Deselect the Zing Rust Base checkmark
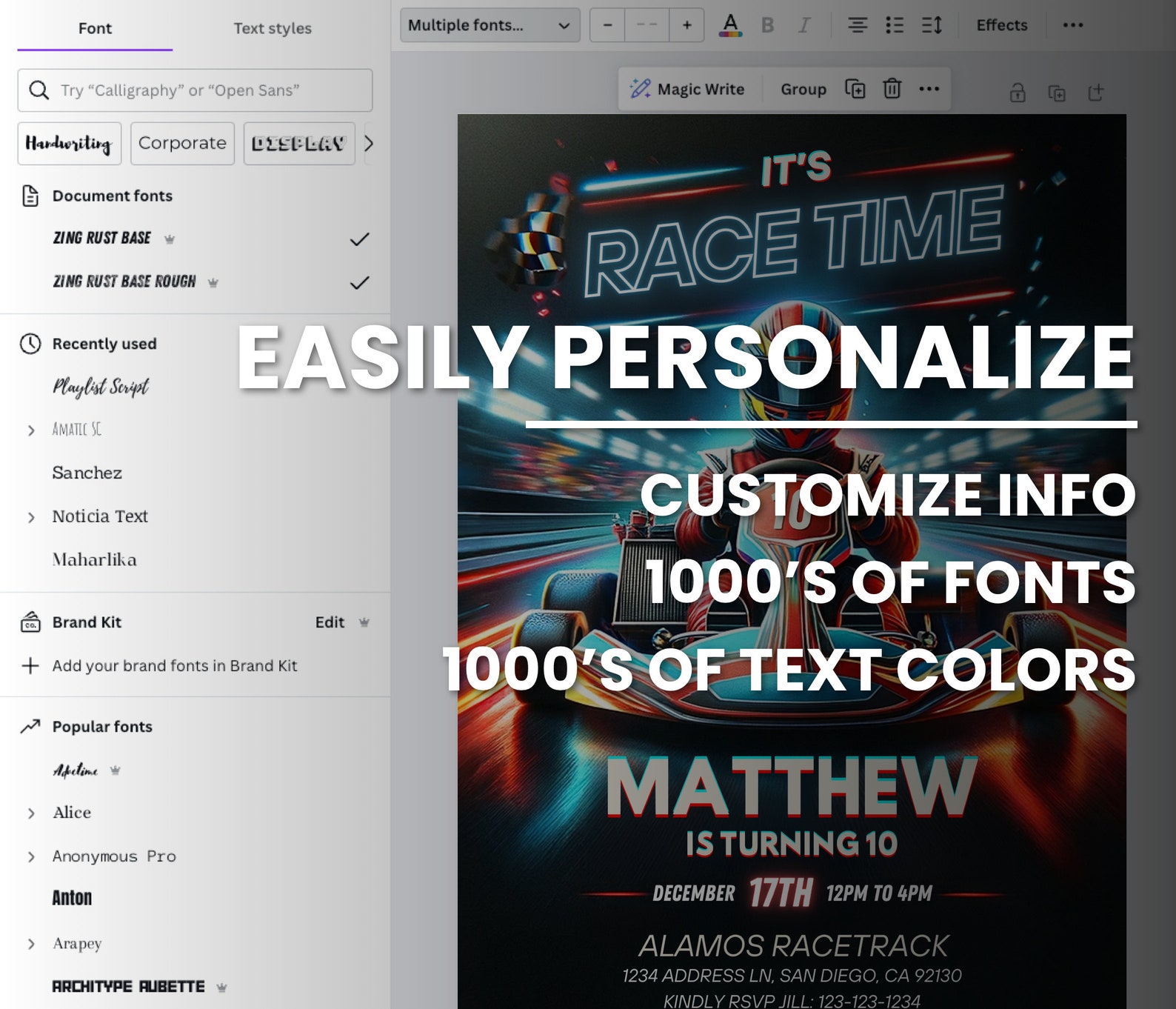1176x1009 pixels. point(359,239)
